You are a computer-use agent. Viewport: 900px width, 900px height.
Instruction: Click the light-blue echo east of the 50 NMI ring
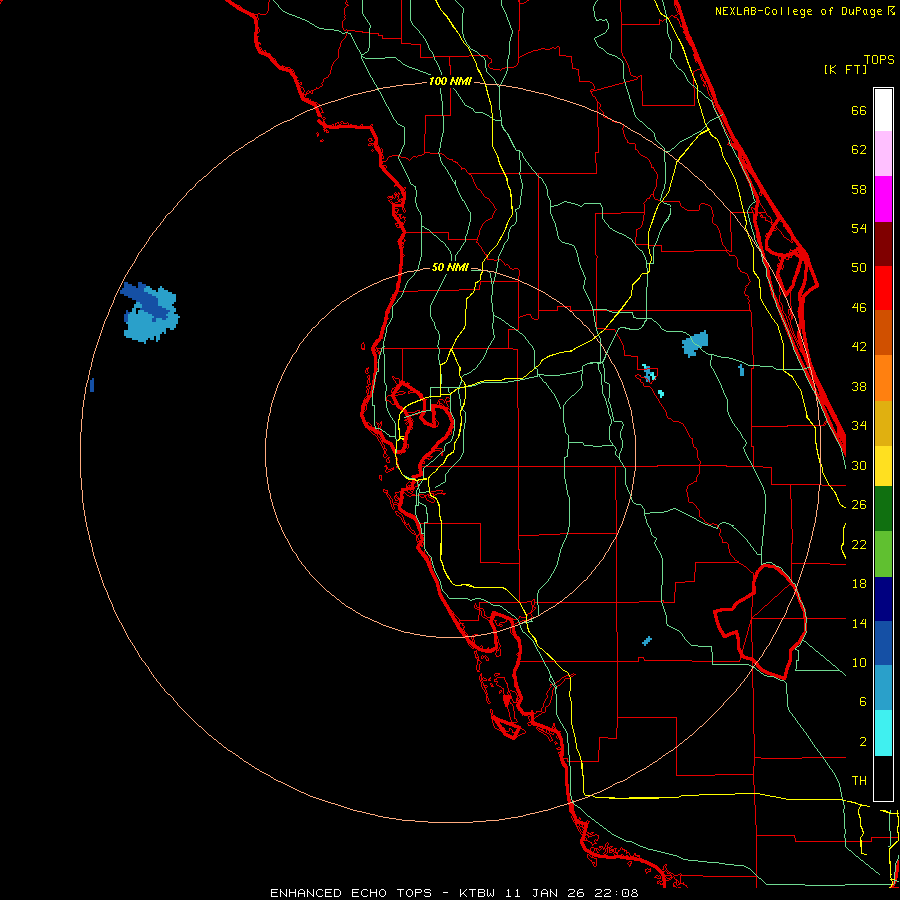695,344
